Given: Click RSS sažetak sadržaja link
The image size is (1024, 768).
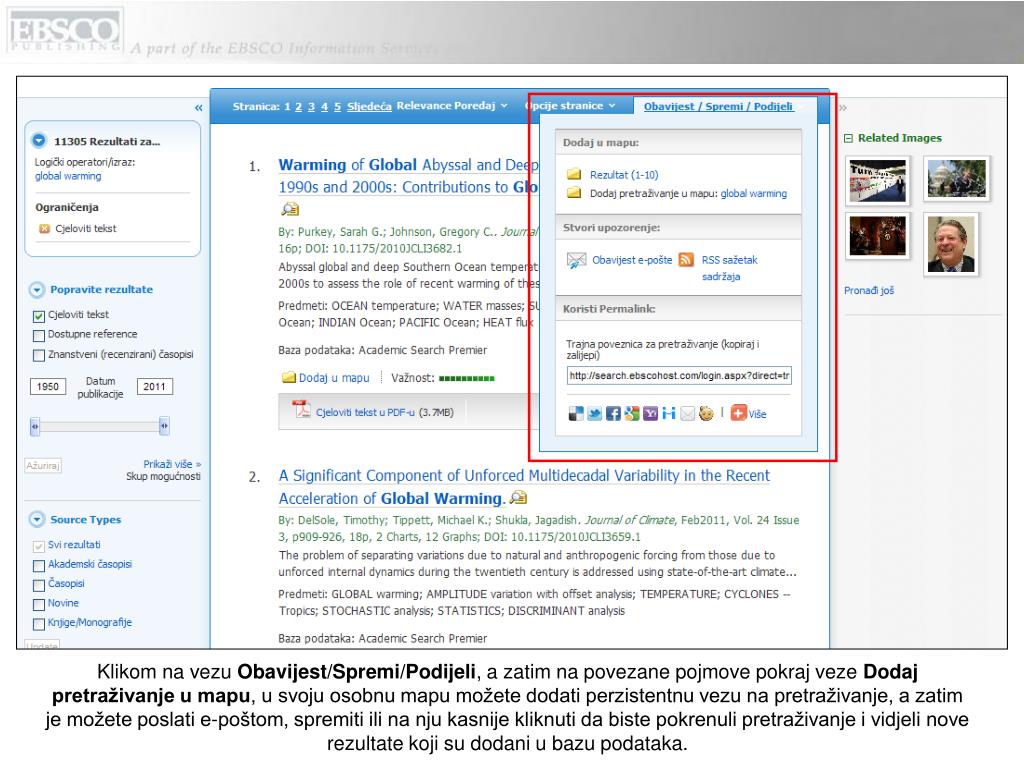Looking at the screenshot, I should 729,268.
